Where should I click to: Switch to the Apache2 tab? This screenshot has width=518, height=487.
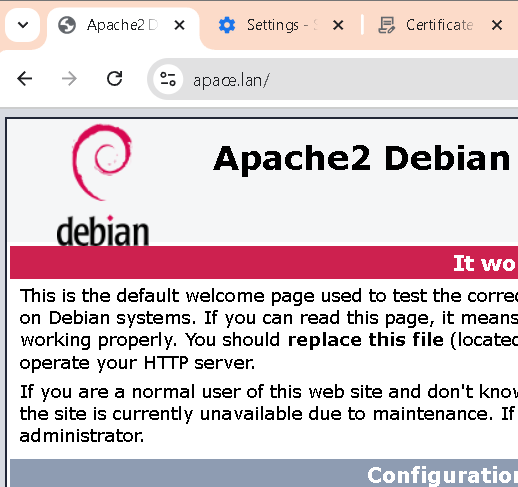click(123, 25)
